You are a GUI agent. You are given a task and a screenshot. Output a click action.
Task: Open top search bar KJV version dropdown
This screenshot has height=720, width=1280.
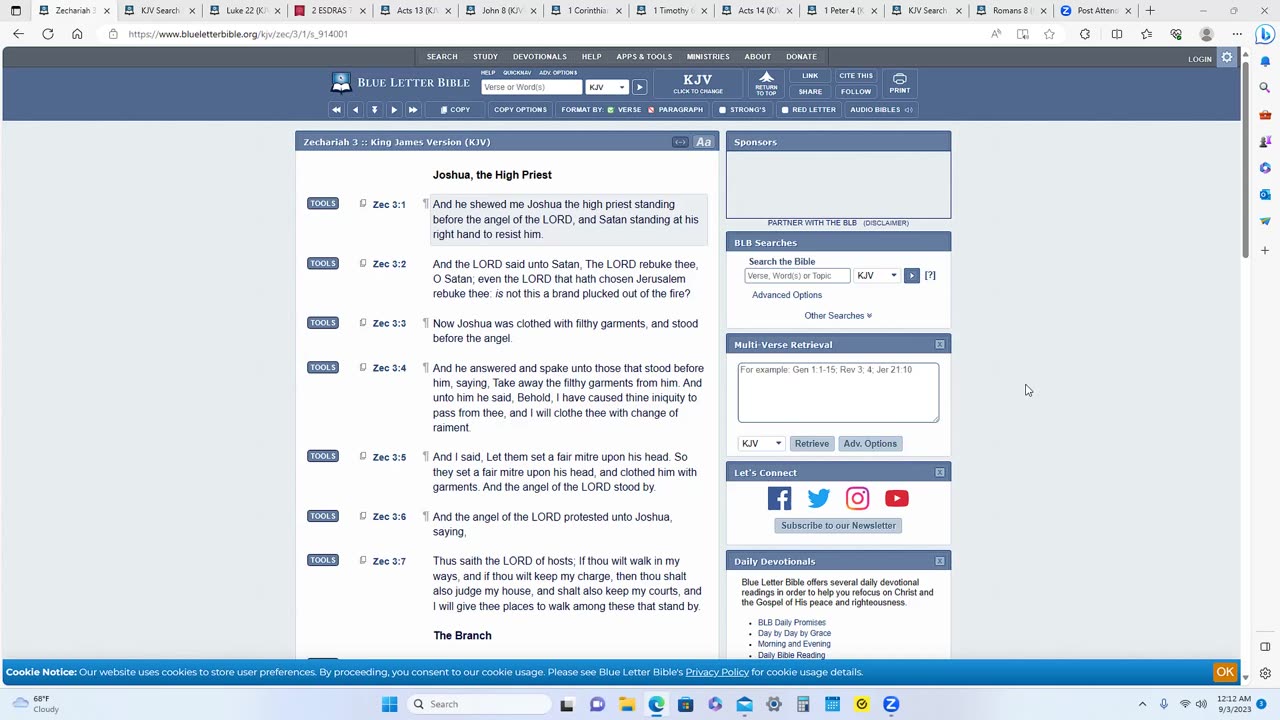tap(607, 87)
